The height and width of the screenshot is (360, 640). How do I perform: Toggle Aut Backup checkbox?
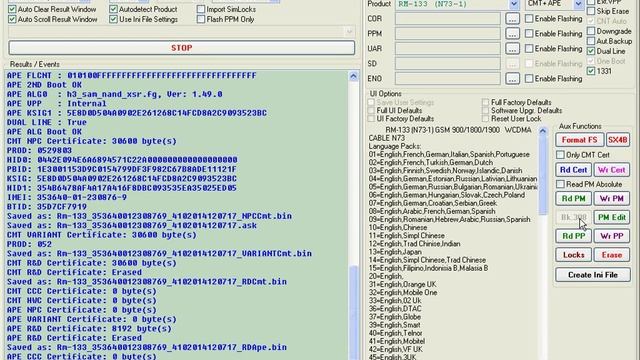591,41
